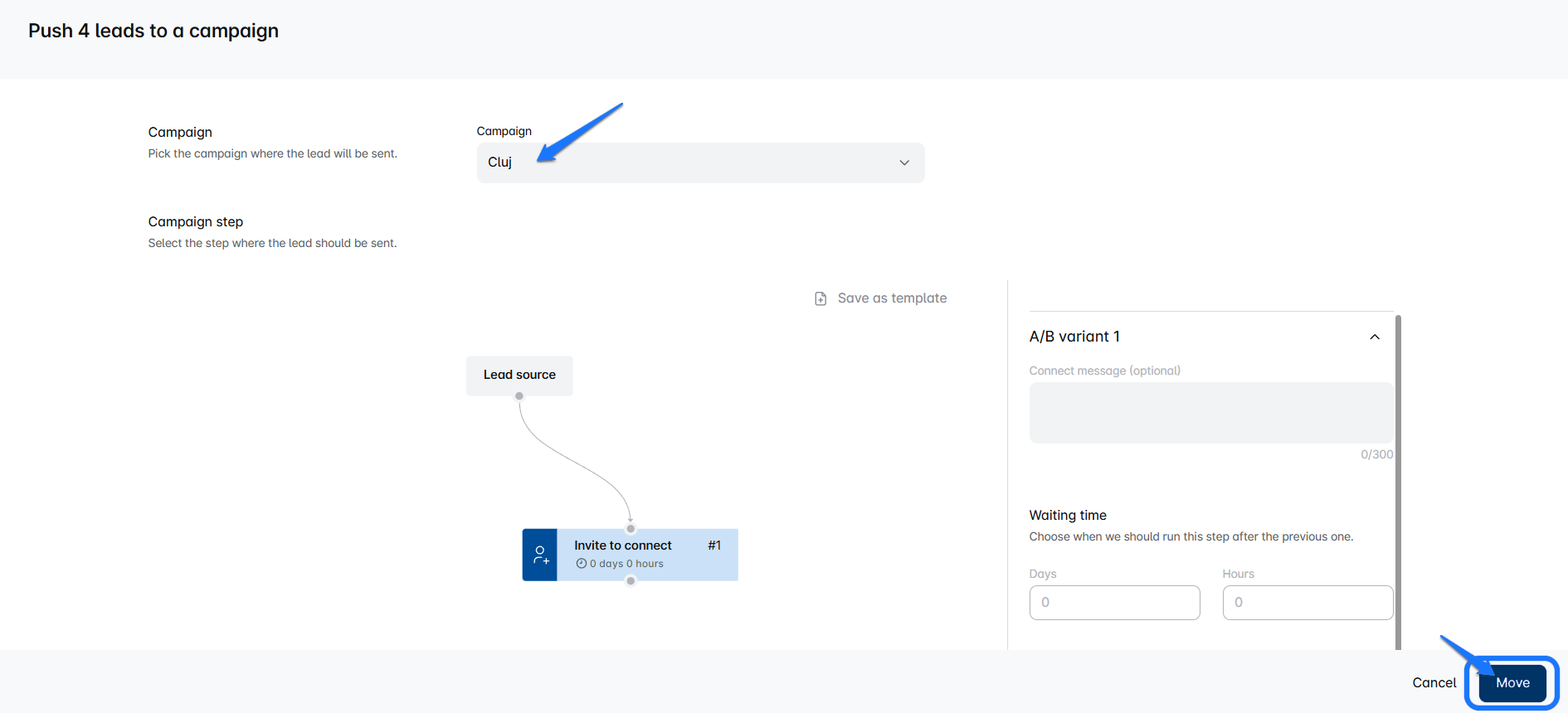This screenshot has width=1568, height=713.
Task: Click the Campaign dropdown chevron arrow
Action: point(904,162)
